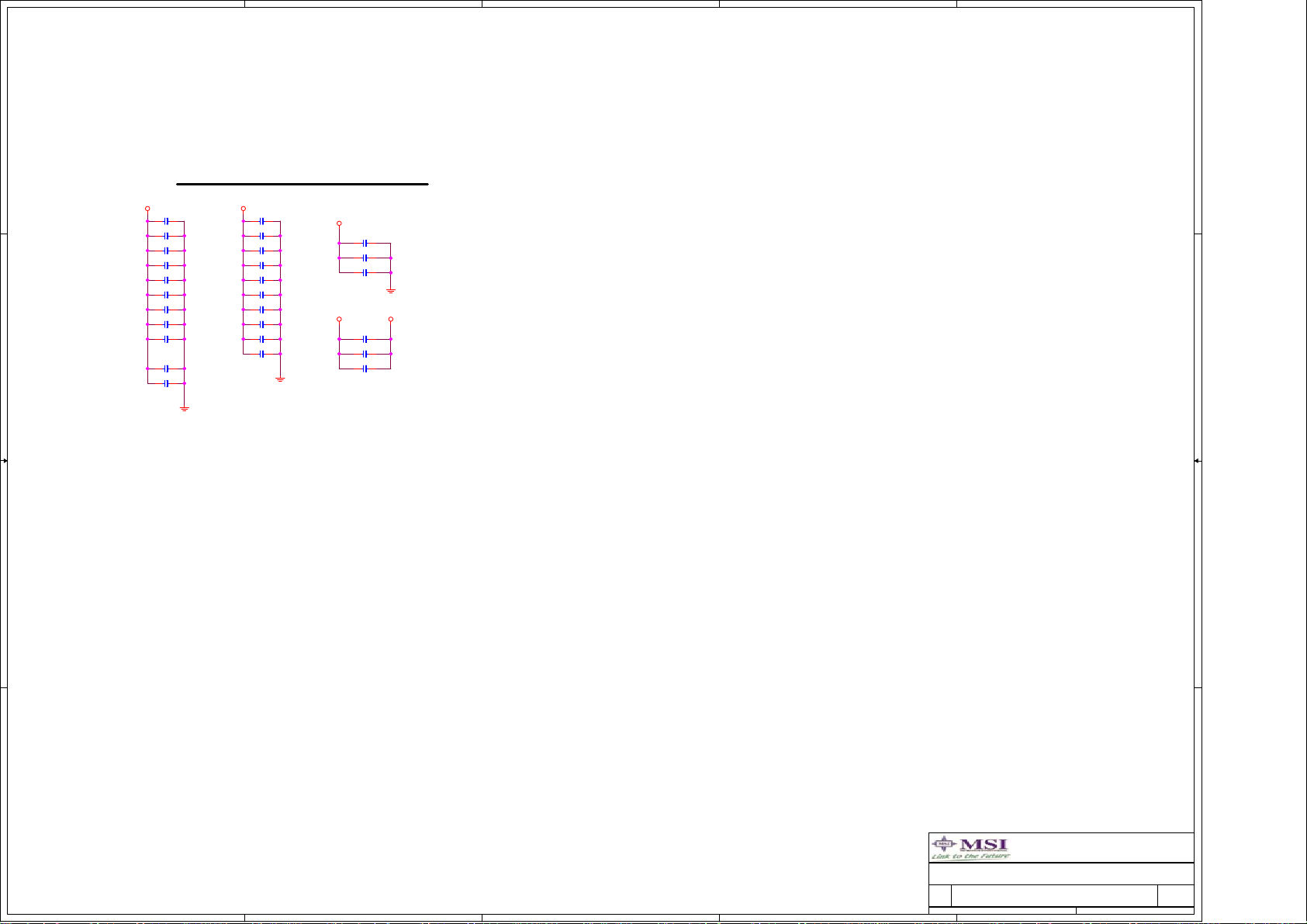Viewport: 1307px width, 924px height.
Task: Select bottommost capacitor in the ten-capacitor column
Action: pos(262,354)
